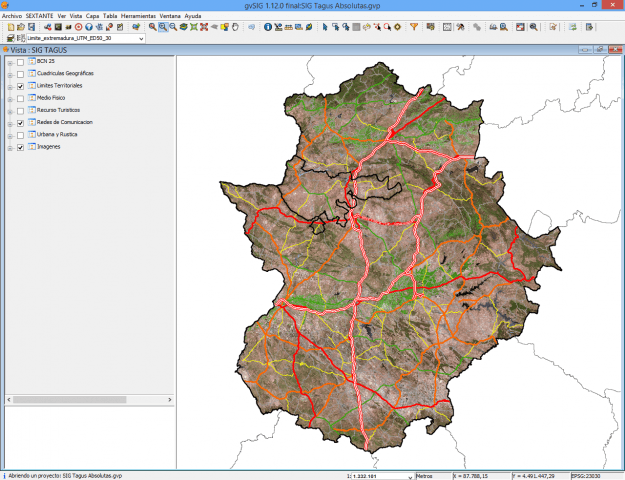The width and height of the screenshot is (625, 480).
Task: Select the blue information tool icon
Action: coord(268,27)
